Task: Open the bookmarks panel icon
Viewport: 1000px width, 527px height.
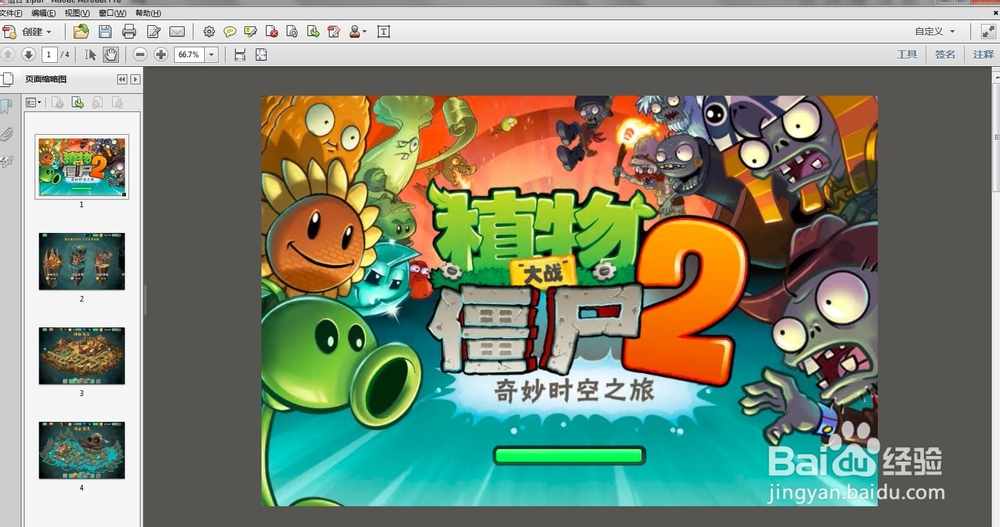Action: tap(7, 107)
